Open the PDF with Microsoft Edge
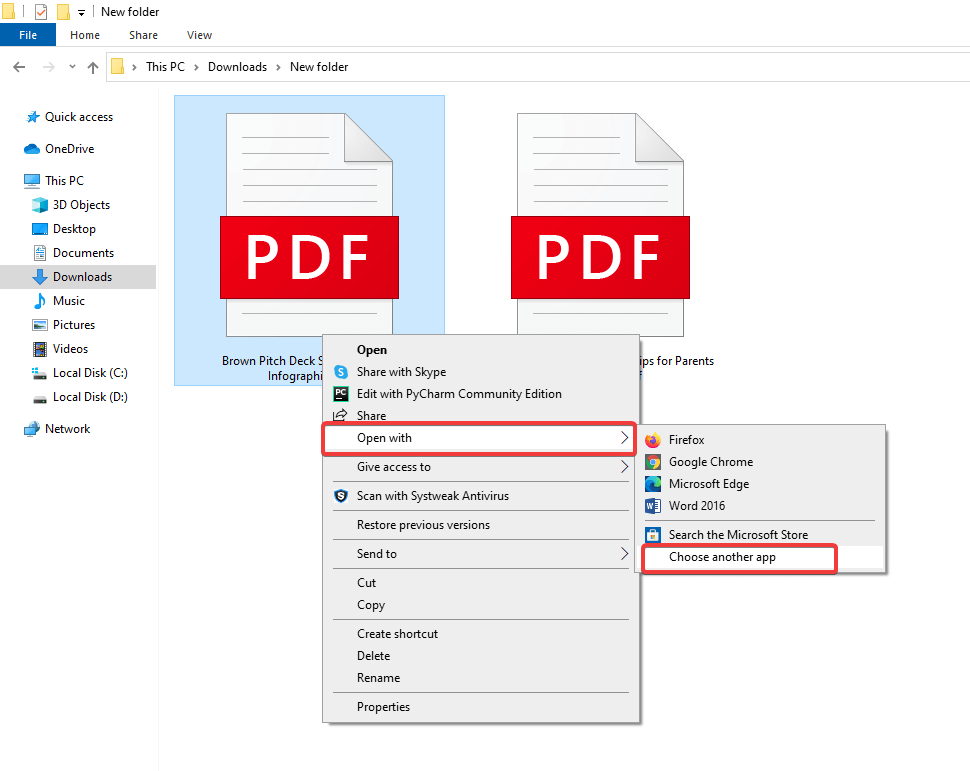Screen dimensions: 970x771 pos(708,484)
